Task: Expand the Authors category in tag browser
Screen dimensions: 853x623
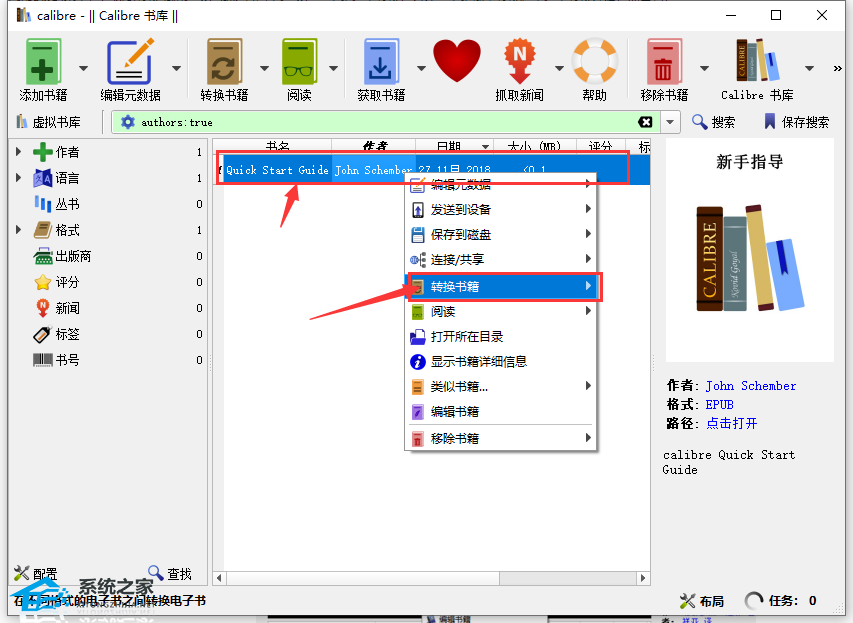Action: coord(18,152)
